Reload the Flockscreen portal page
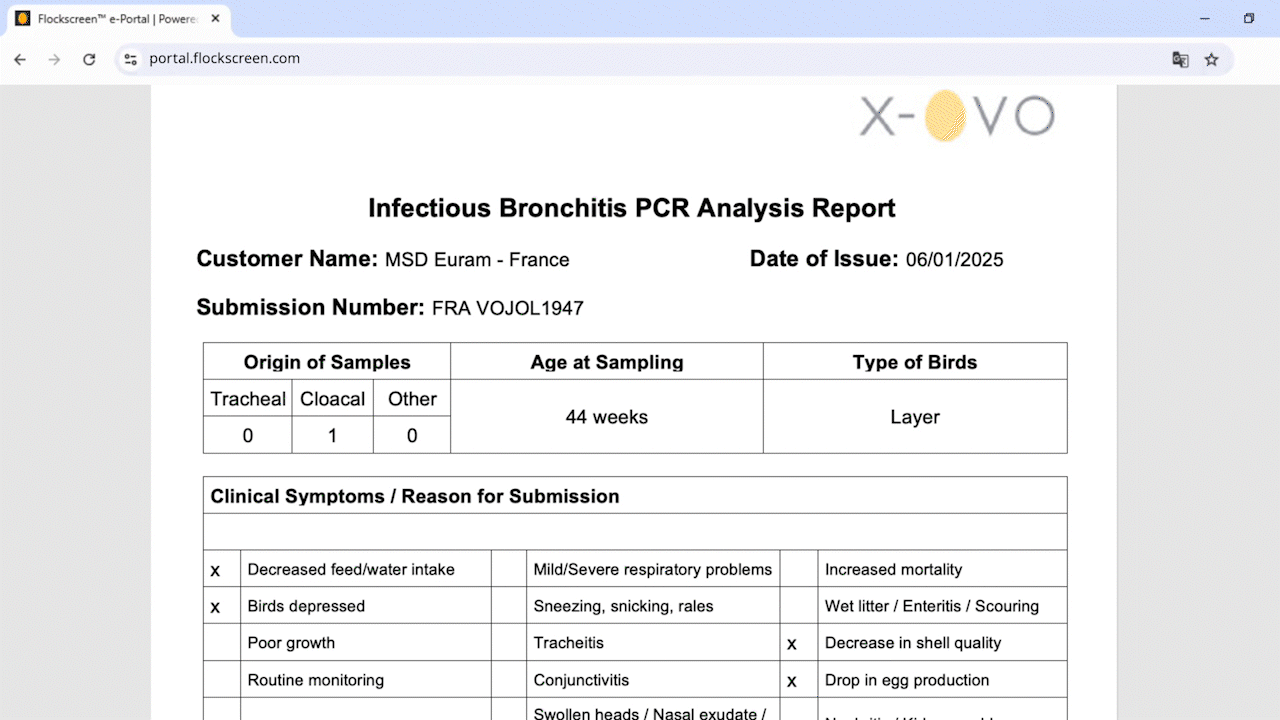This screenshot has width=1280, height=720. (x=89, y=59)
